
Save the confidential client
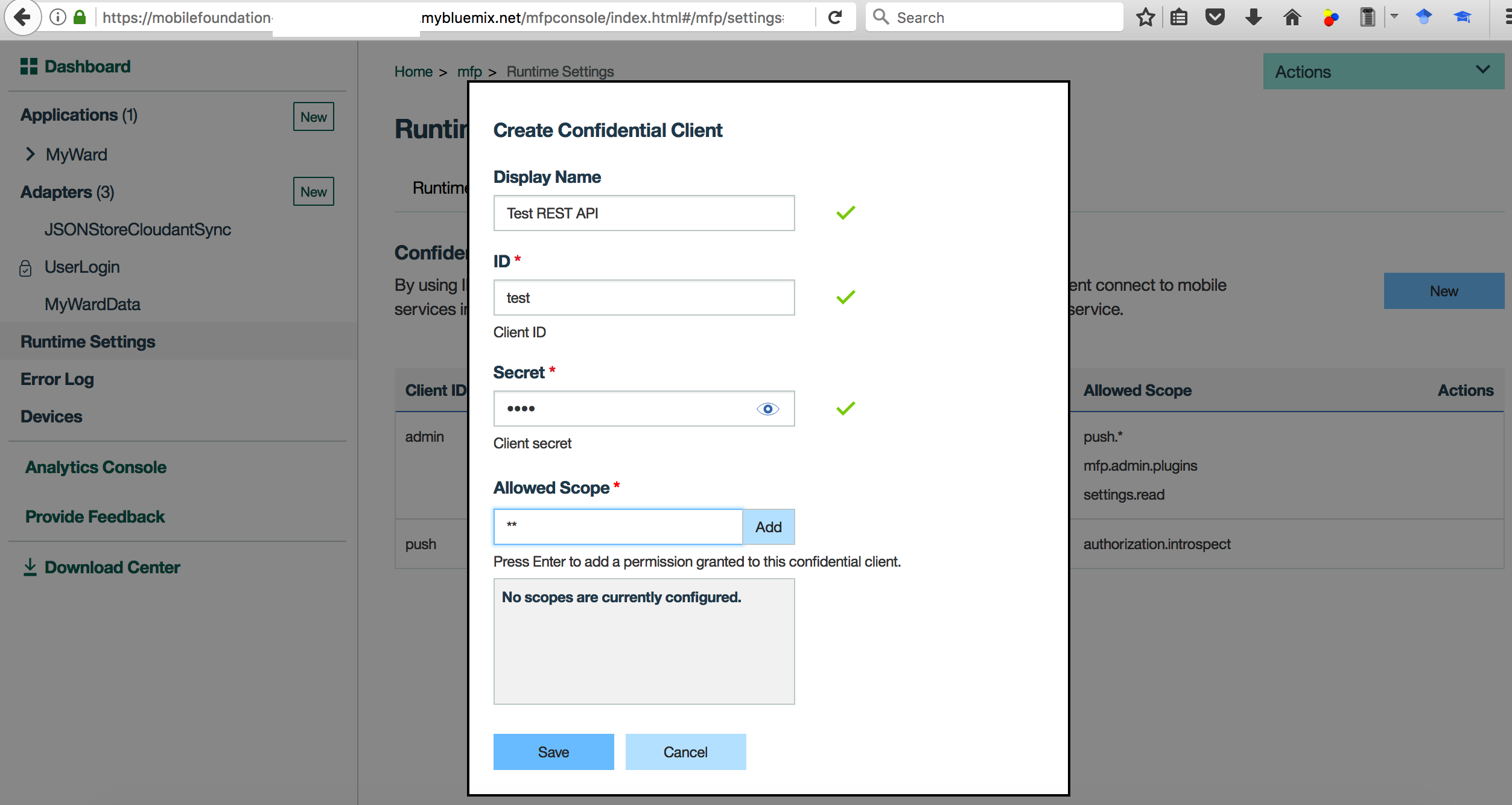553,752
